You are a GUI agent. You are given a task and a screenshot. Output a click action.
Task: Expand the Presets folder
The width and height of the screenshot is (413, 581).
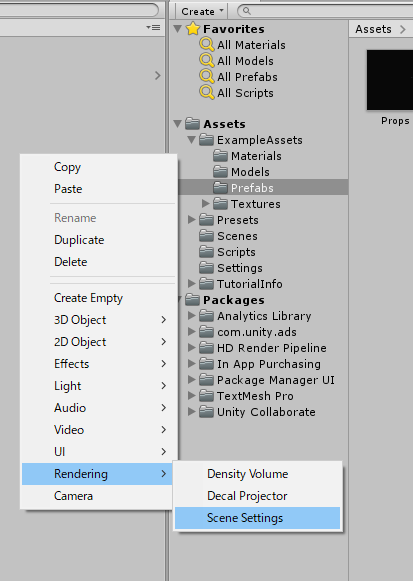tap(191, 219)
